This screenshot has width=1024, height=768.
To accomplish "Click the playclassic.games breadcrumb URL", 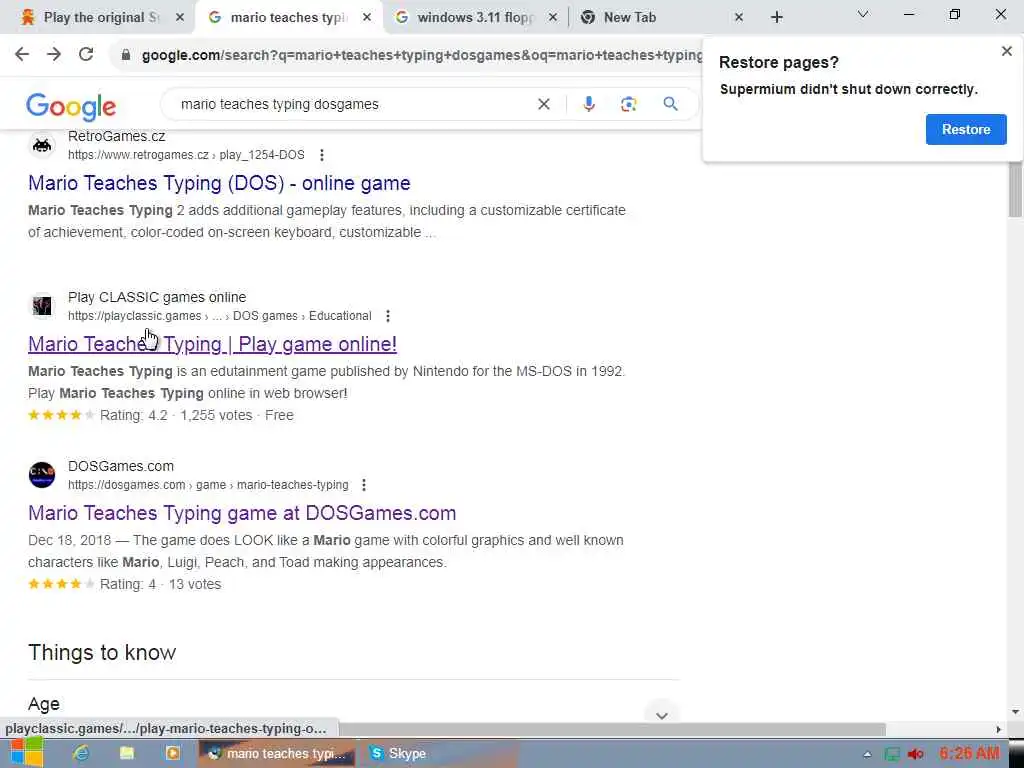I will click(219, 316).
